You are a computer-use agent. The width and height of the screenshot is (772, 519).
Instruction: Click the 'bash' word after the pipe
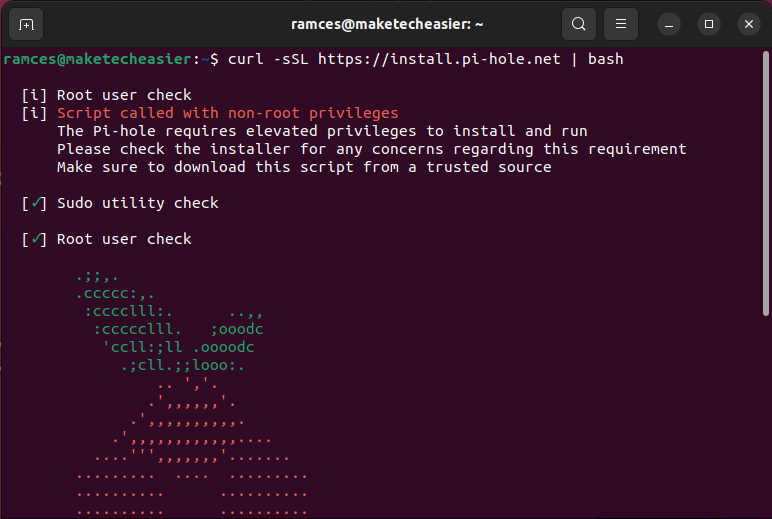click(606, 60)
